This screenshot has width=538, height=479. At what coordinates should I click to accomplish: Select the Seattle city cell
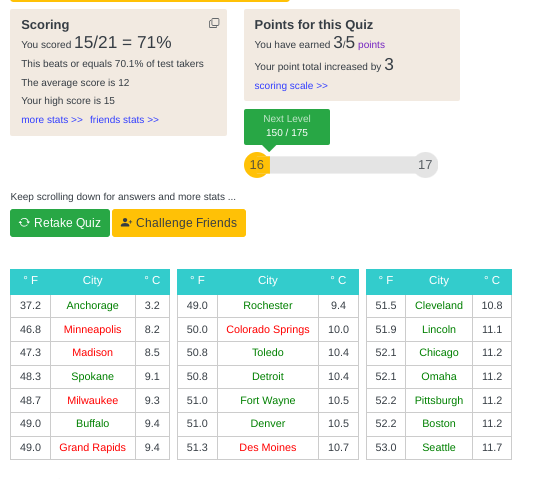439,447
